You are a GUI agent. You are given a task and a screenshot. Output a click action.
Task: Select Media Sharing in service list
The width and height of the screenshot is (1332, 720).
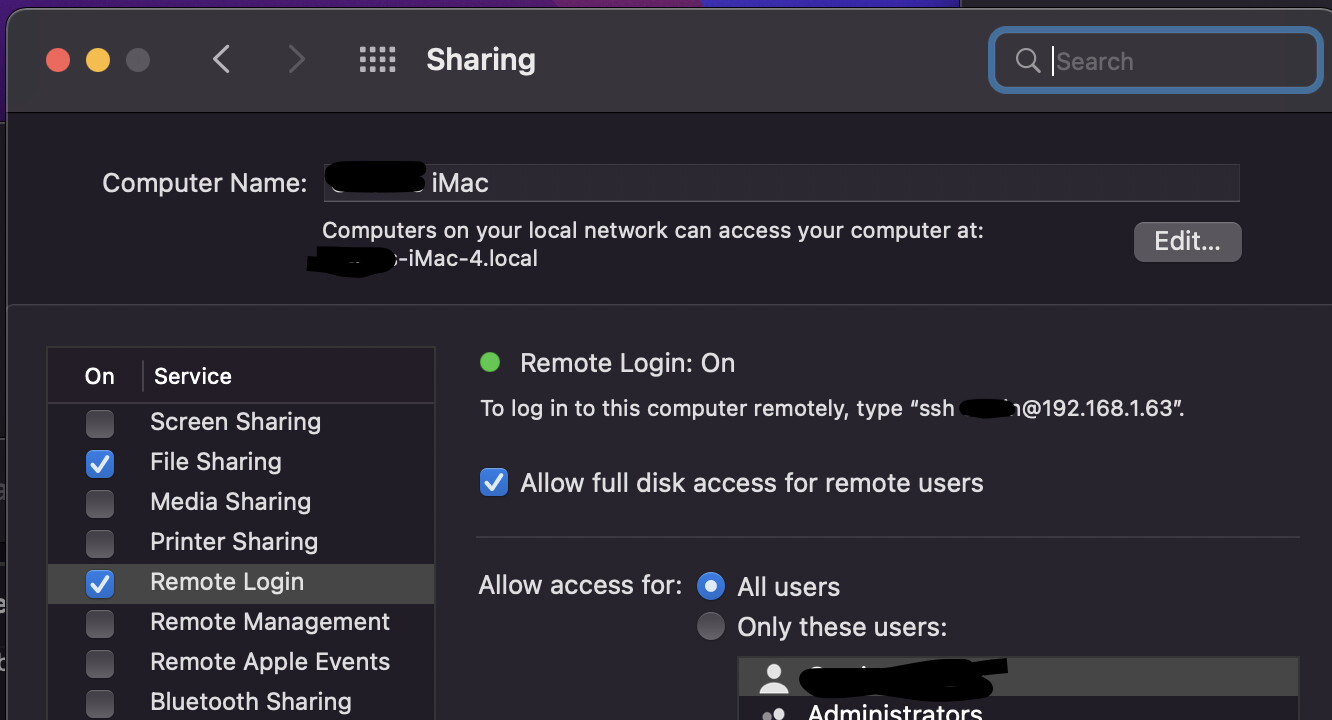pos(241,502)
